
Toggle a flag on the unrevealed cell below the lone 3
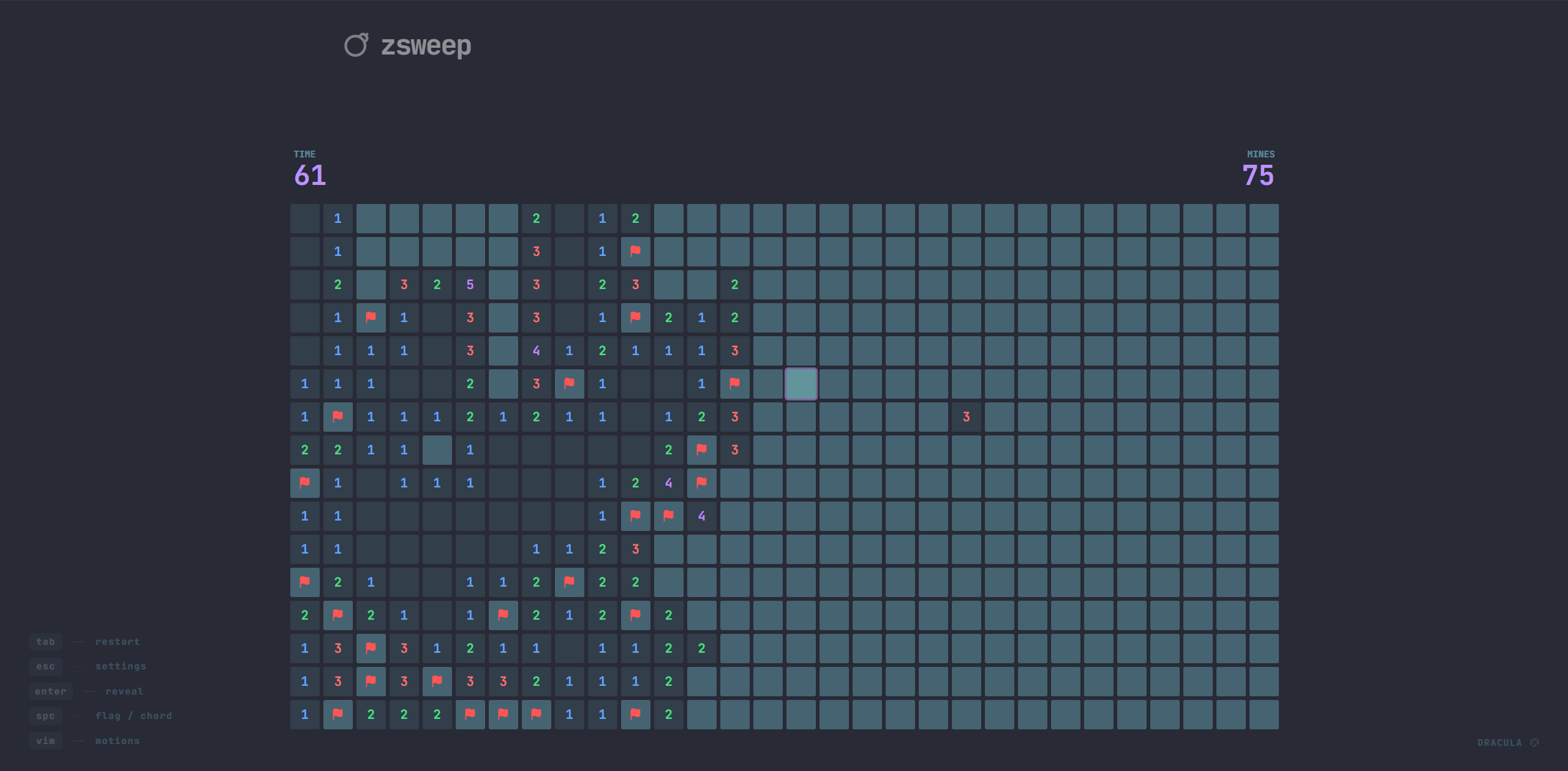point(965,449)
